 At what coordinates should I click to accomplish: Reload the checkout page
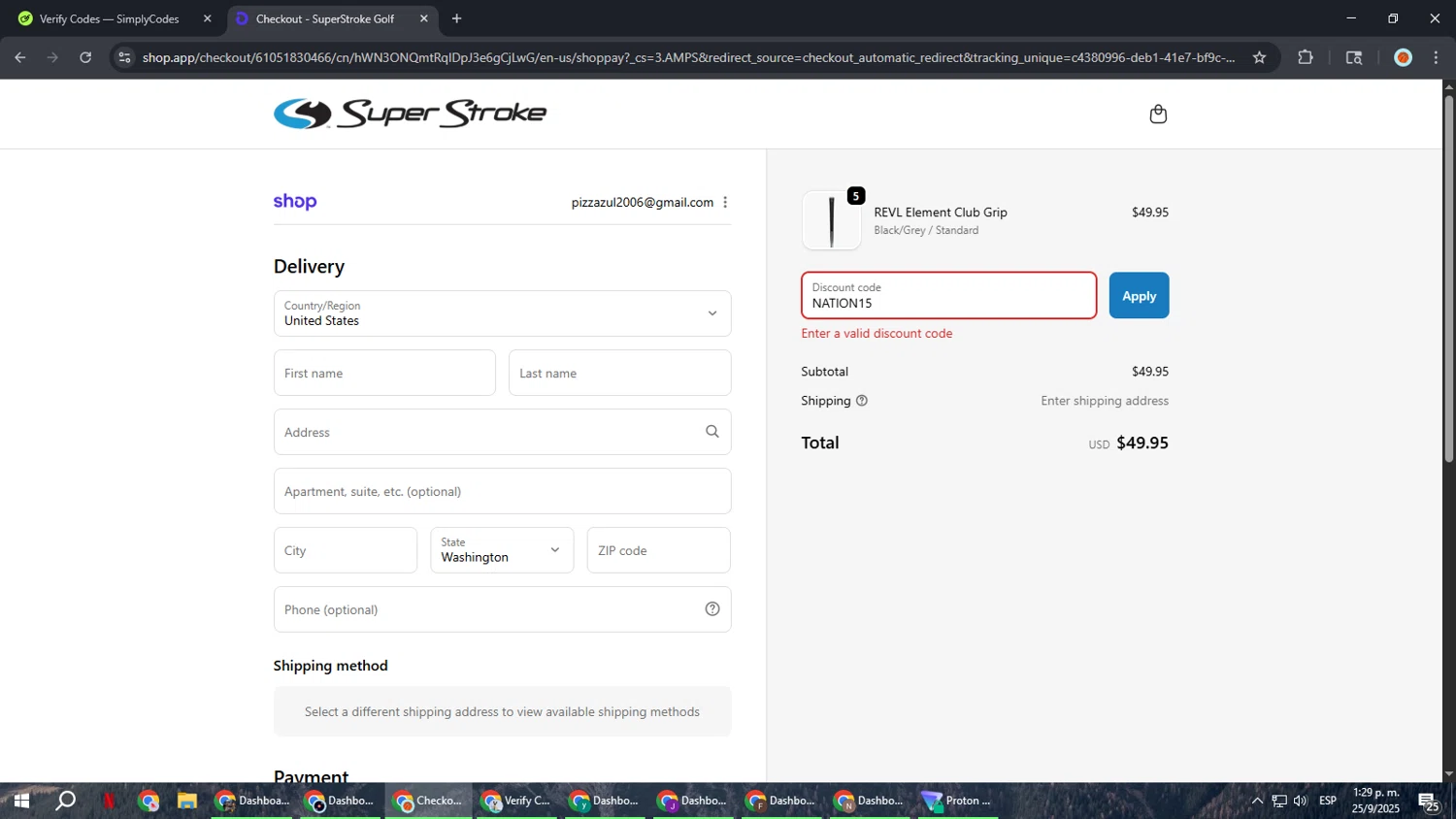pos(85,57)
